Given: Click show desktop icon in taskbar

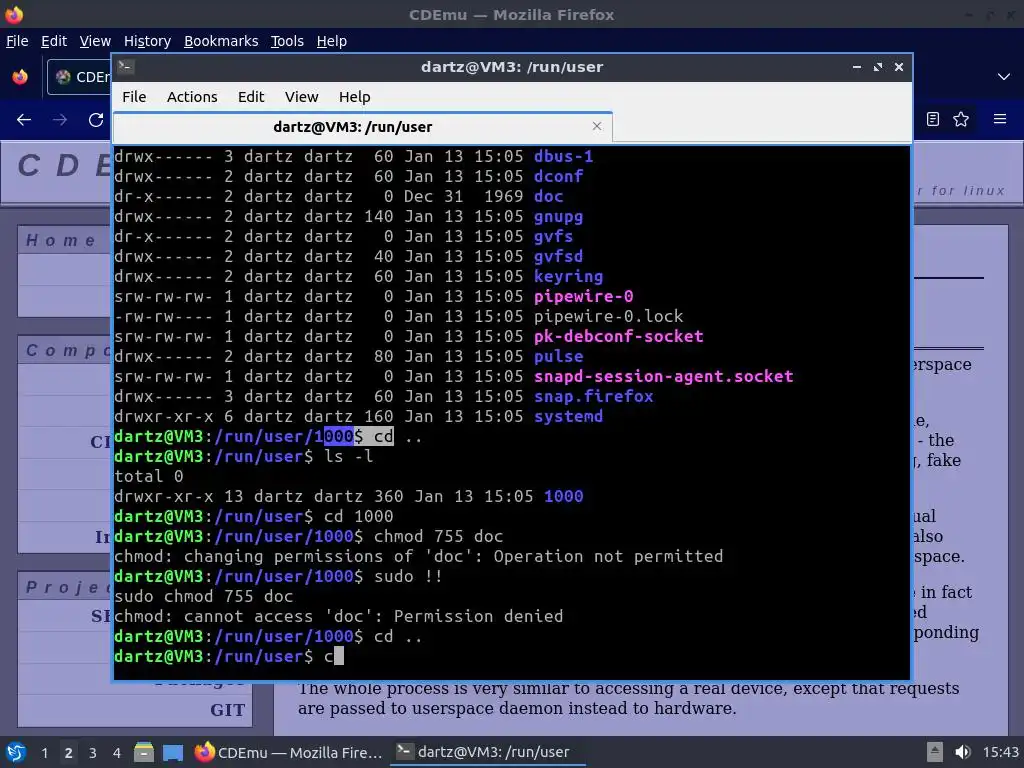Looking at the screenshot, I should [x=172, y=752].
